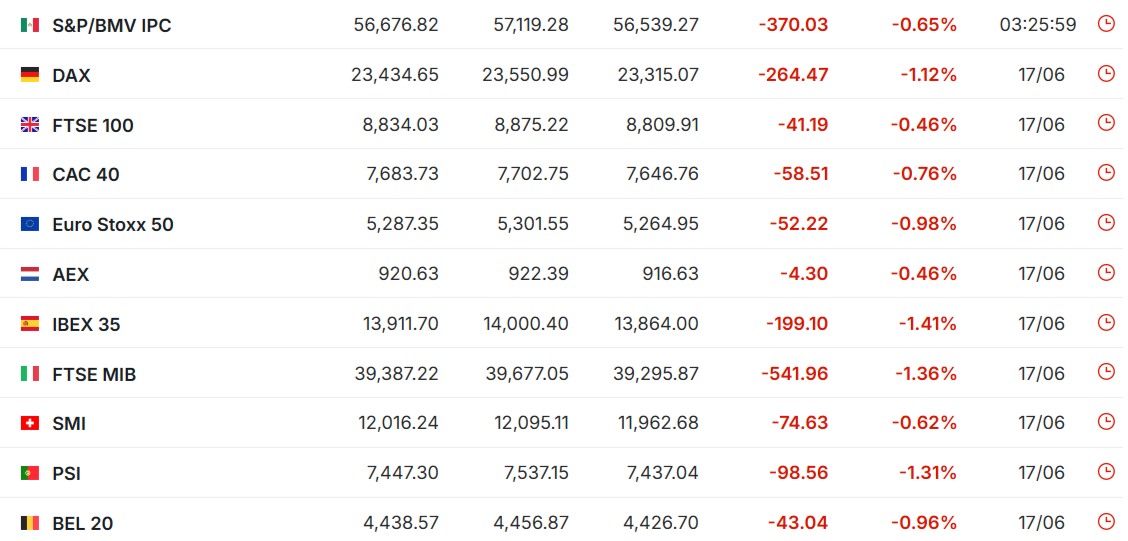Click the clock icon in the FTSE 100 row

pos(1106,123)
